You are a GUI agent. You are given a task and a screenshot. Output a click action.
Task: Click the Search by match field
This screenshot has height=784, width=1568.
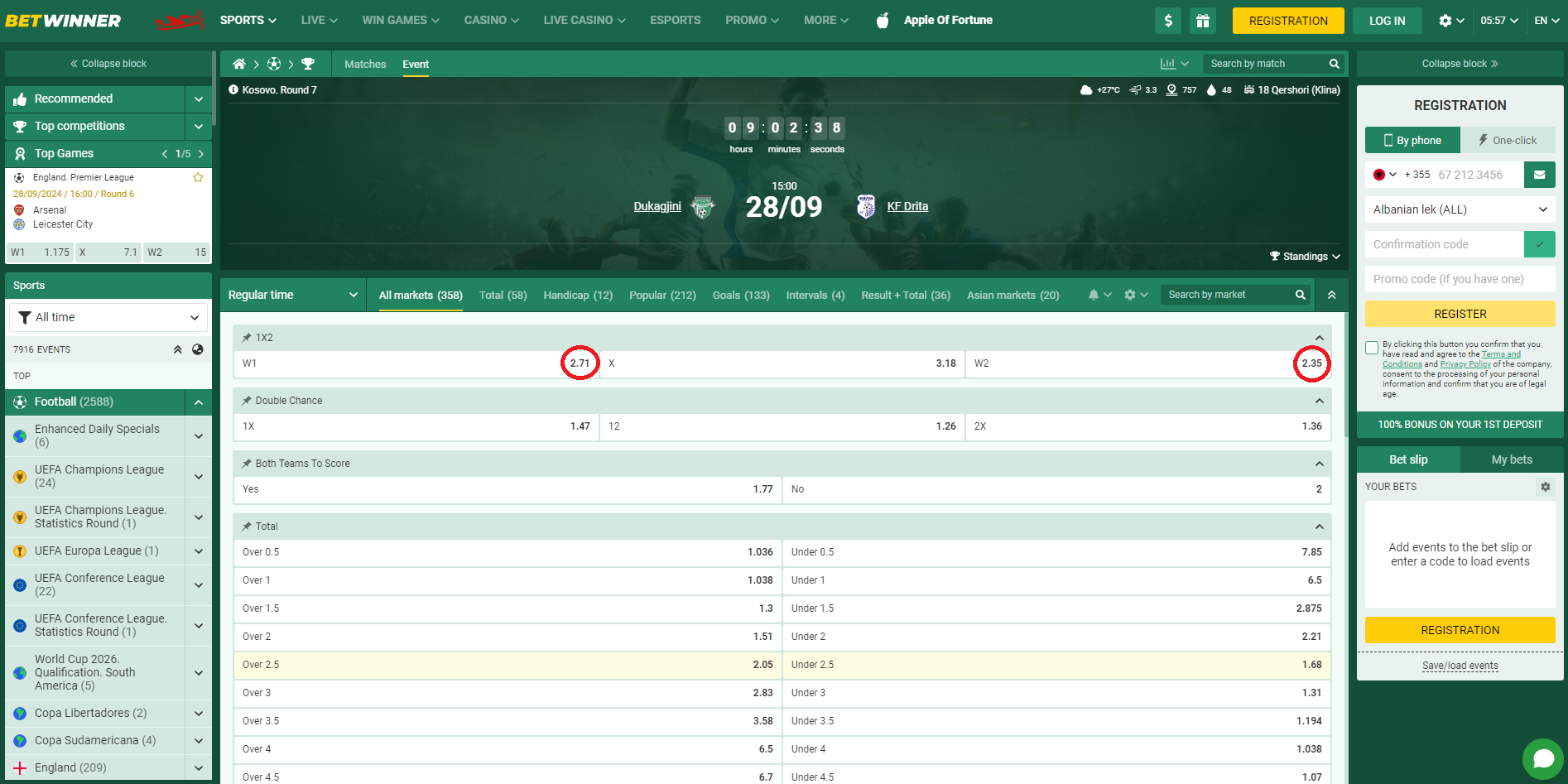tap(1265, 64)
